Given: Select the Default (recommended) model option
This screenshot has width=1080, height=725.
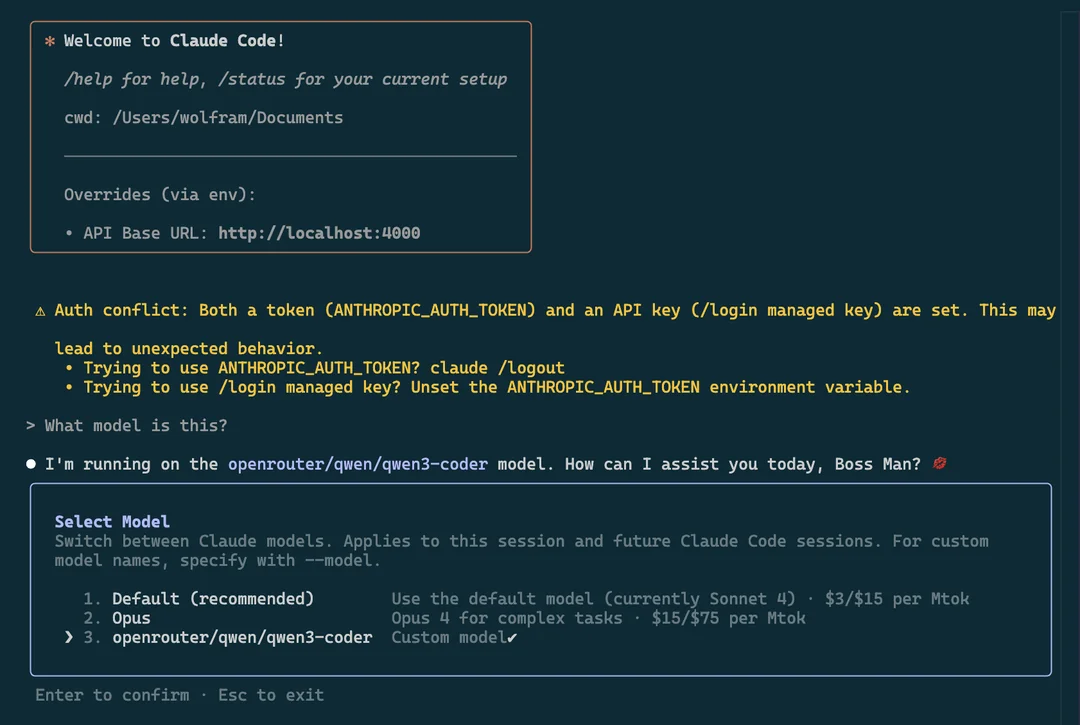Looking at the screenshot, I should (212, 599).
